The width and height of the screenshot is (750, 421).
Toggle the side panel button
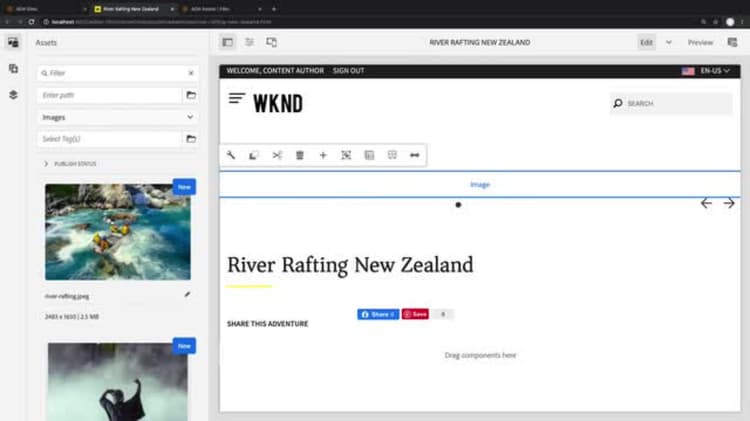[x=227, y=42]
